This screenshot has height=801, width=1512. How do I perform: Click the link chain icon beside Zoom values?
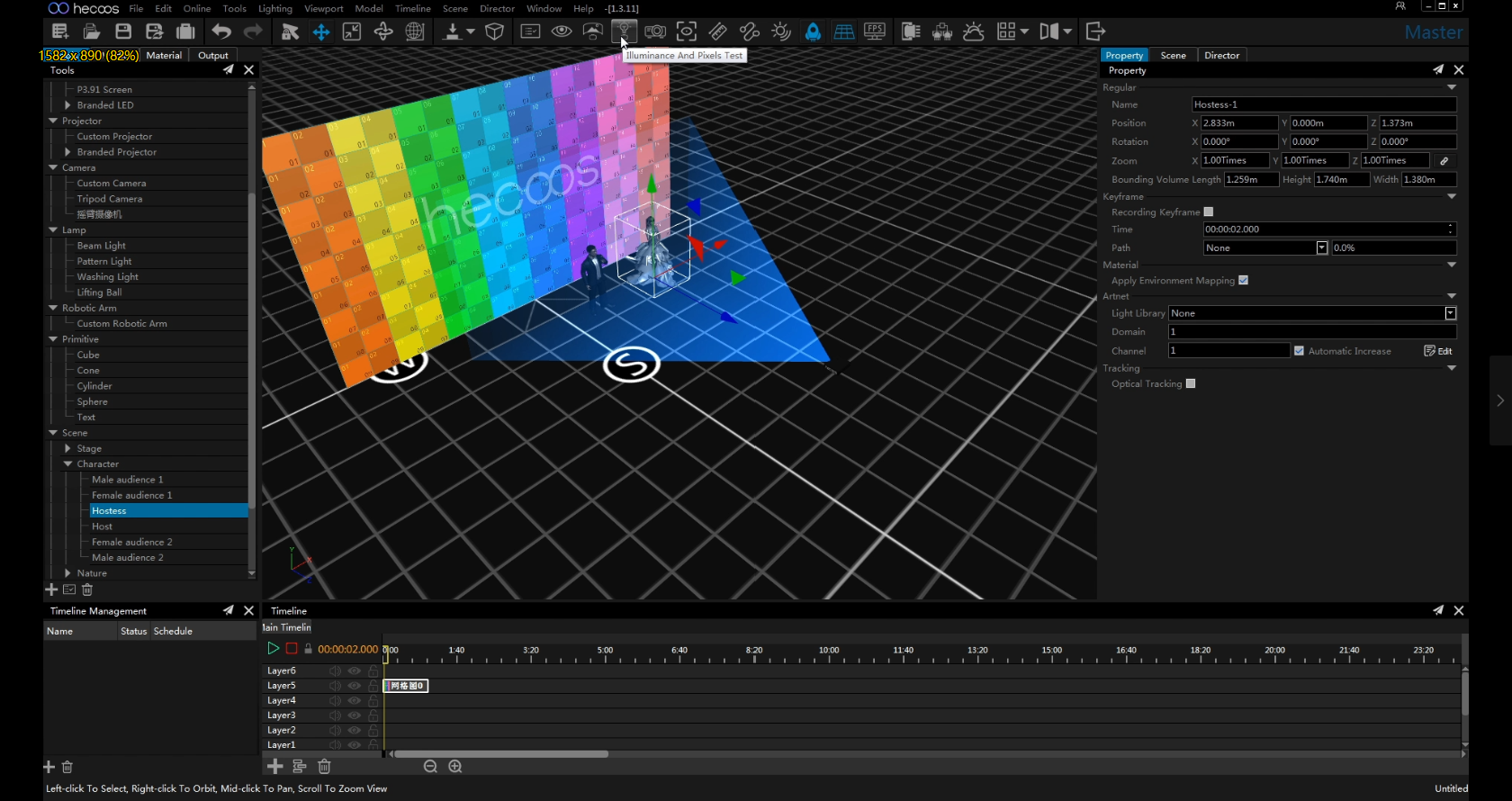click(x=1444, y=161)
